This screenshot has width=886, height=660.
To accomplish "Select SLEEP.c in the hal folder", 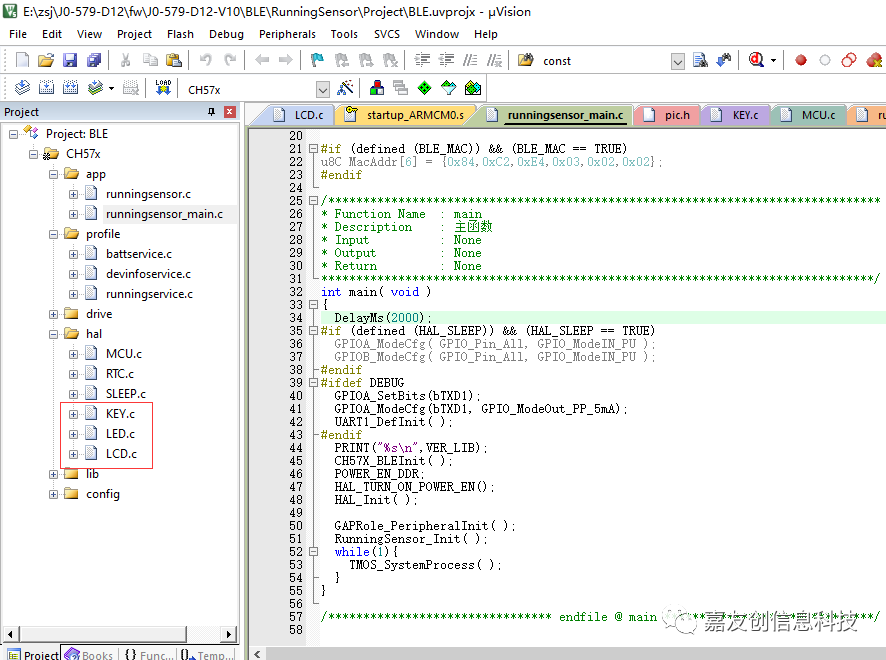I will 125,394.
